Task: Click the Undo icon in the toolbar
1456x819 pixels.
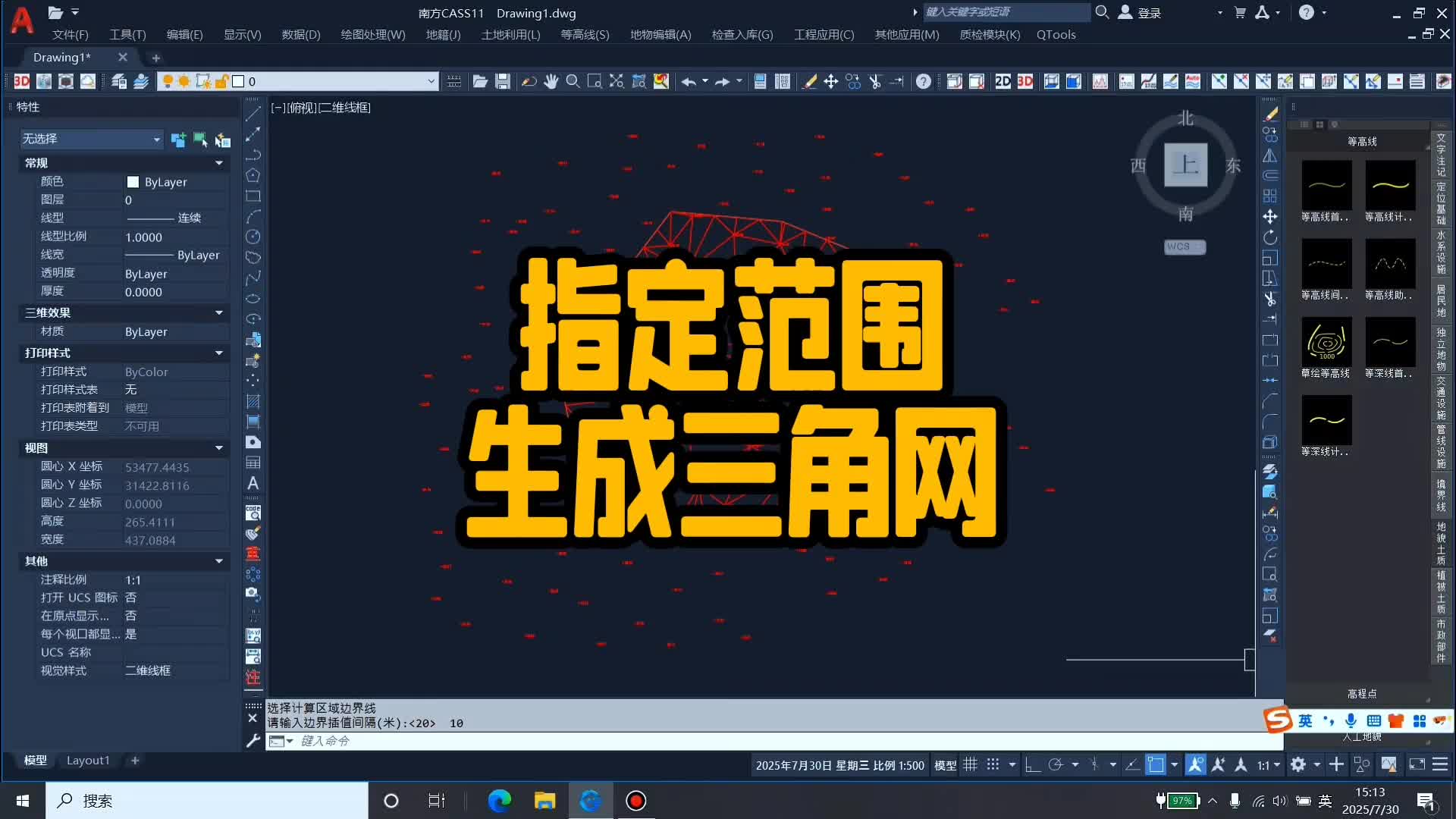Action: tap(689, 81)
